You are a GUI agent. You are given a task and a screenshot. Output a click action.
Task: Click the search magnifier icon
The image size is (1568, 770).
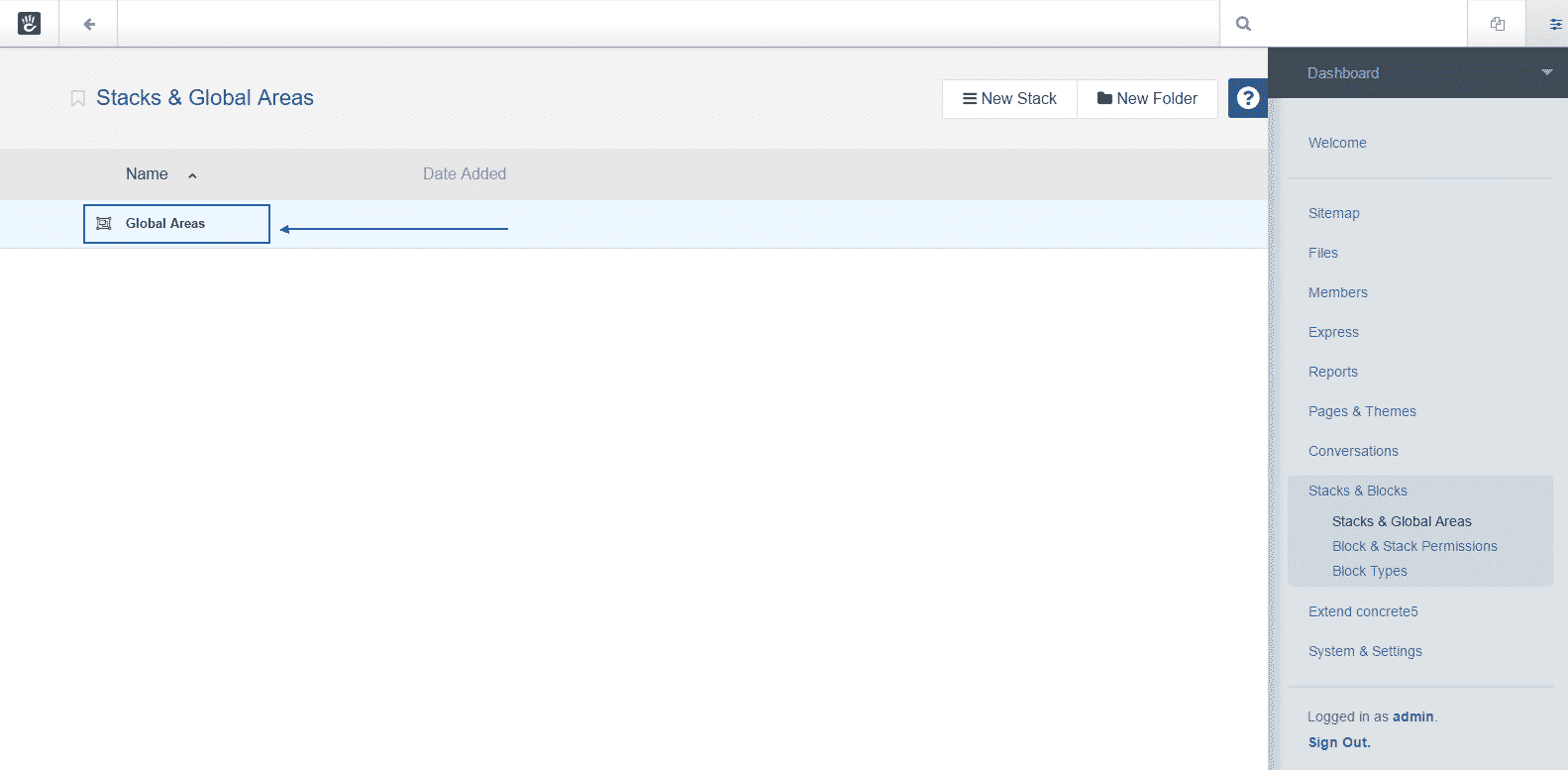click(1244, 24)
